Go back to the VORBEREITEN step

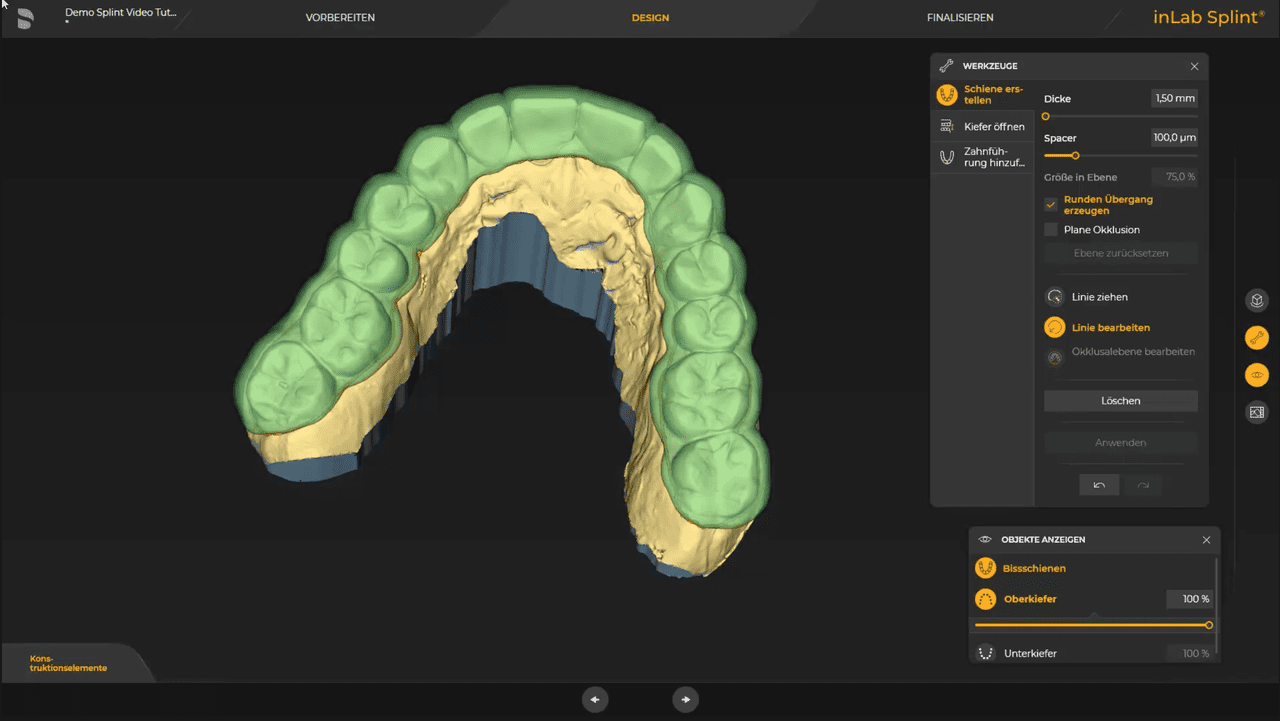click(340, 17)
